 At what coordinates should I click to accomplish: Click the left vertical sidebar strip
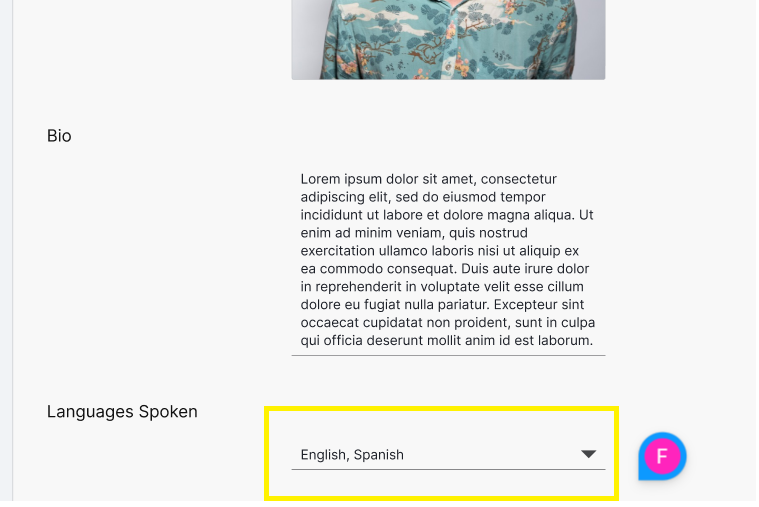[x=6, y=250]
